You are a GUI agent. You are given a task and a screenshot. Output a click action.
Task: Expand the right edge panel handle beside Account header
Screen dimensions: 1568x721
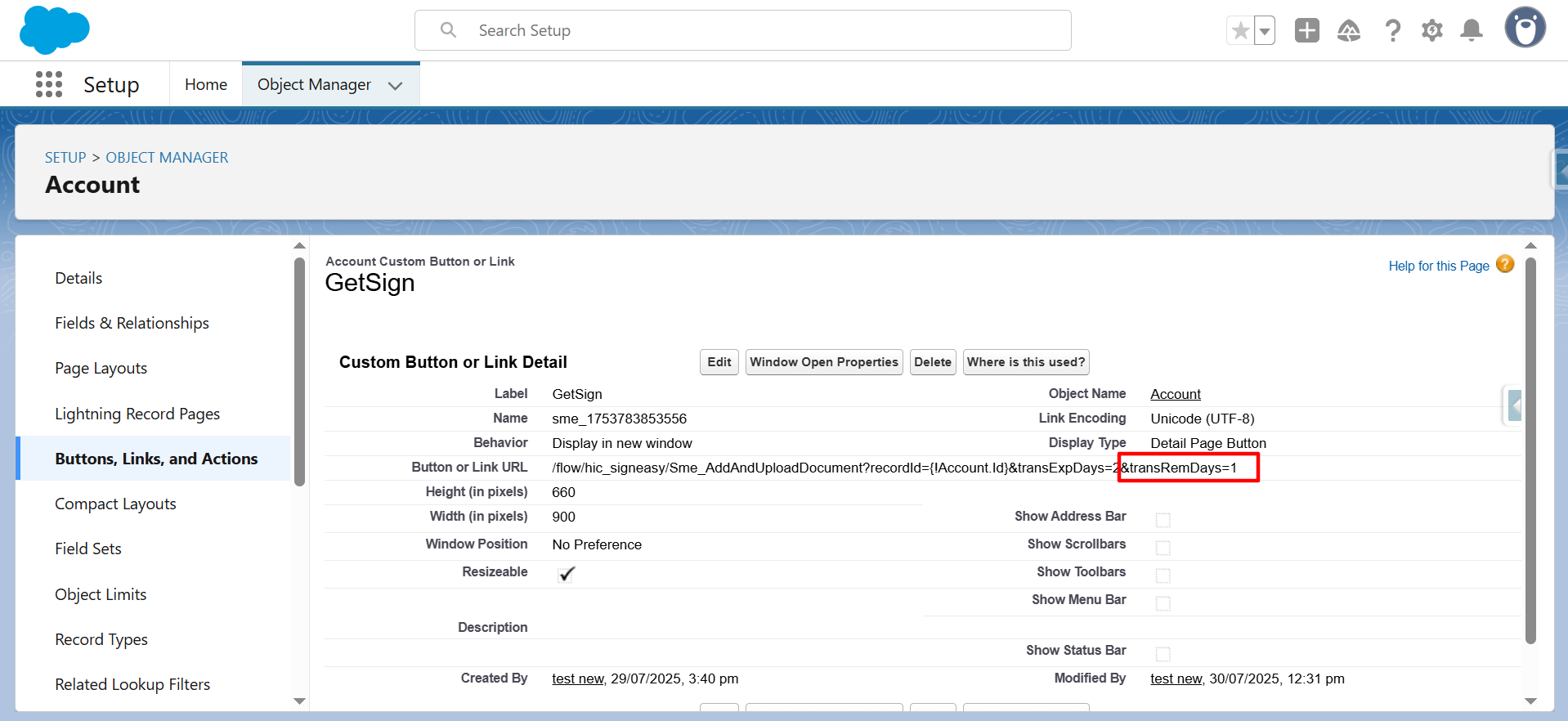click(1560, 171)
